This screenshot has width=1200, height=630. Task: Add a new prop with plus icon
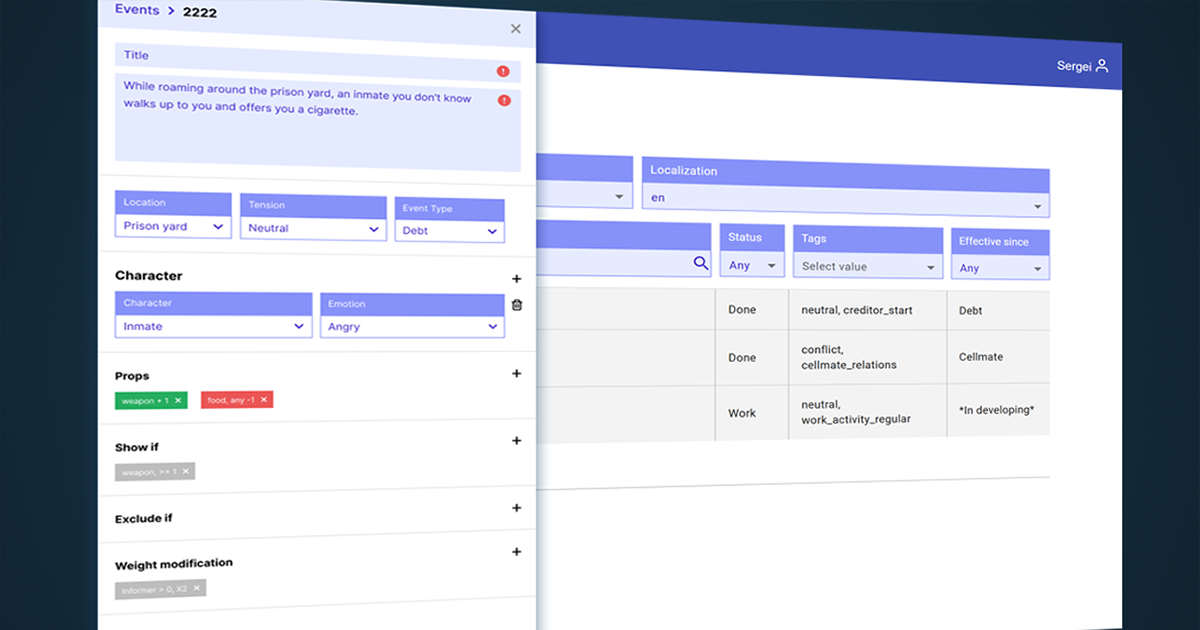tap(516, 374)
